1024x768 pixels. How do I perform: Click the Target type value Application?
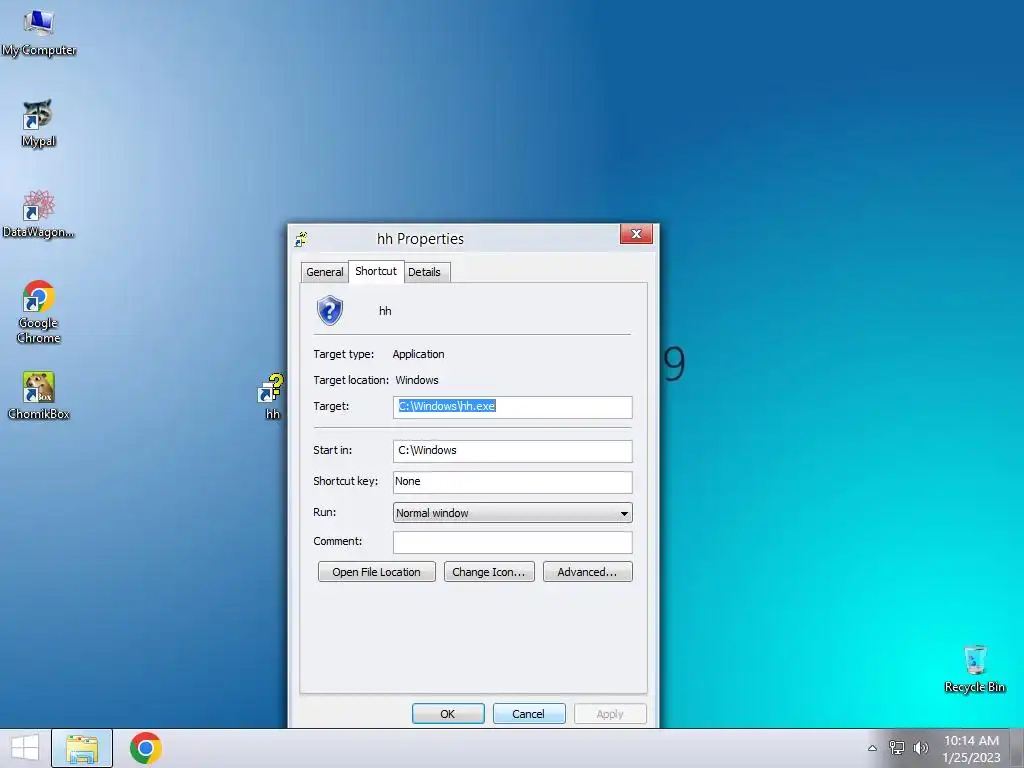[x=418, y=354]
